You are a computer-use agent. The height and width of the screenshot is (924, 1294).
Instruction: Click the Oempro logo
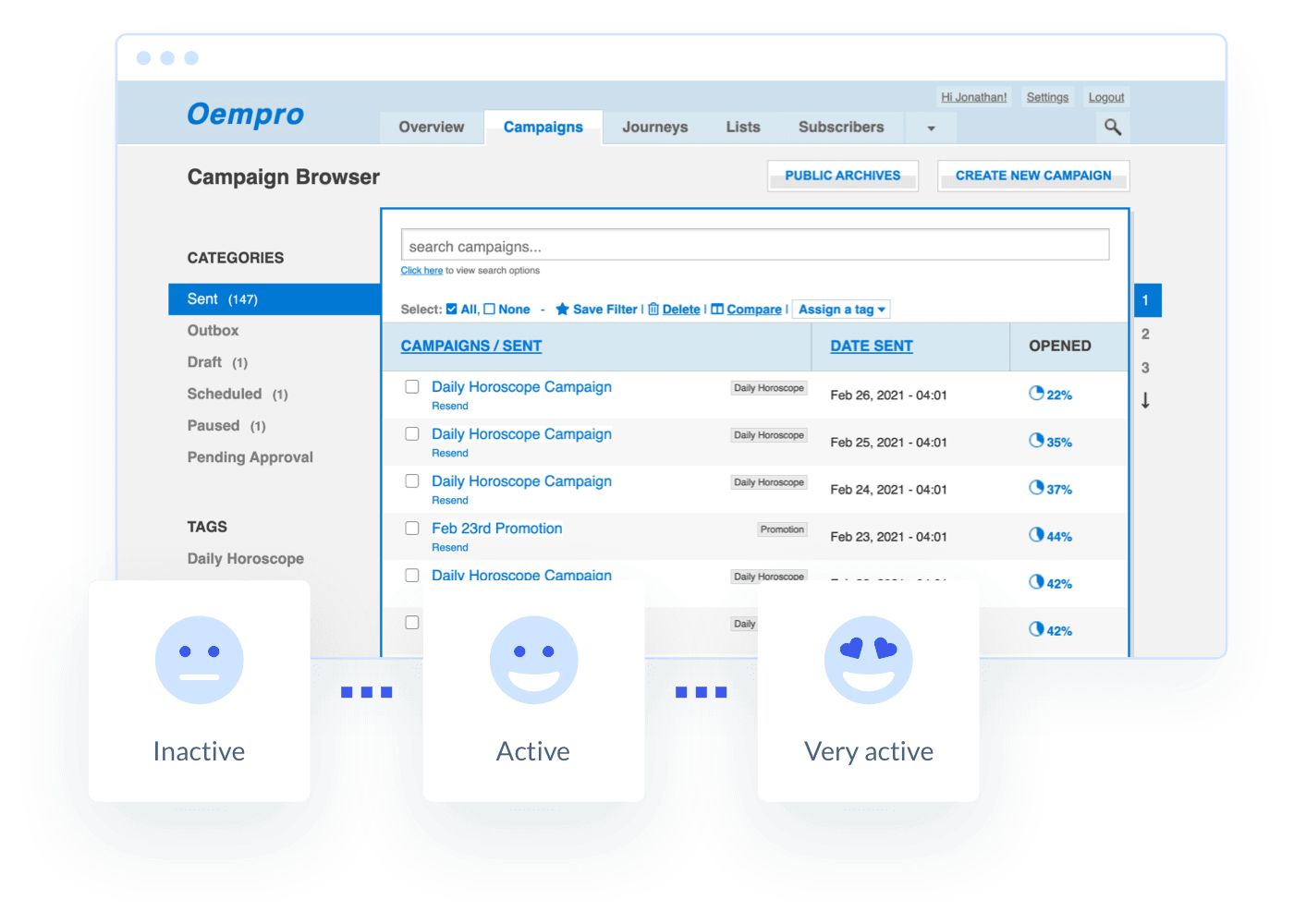(245, 113)
